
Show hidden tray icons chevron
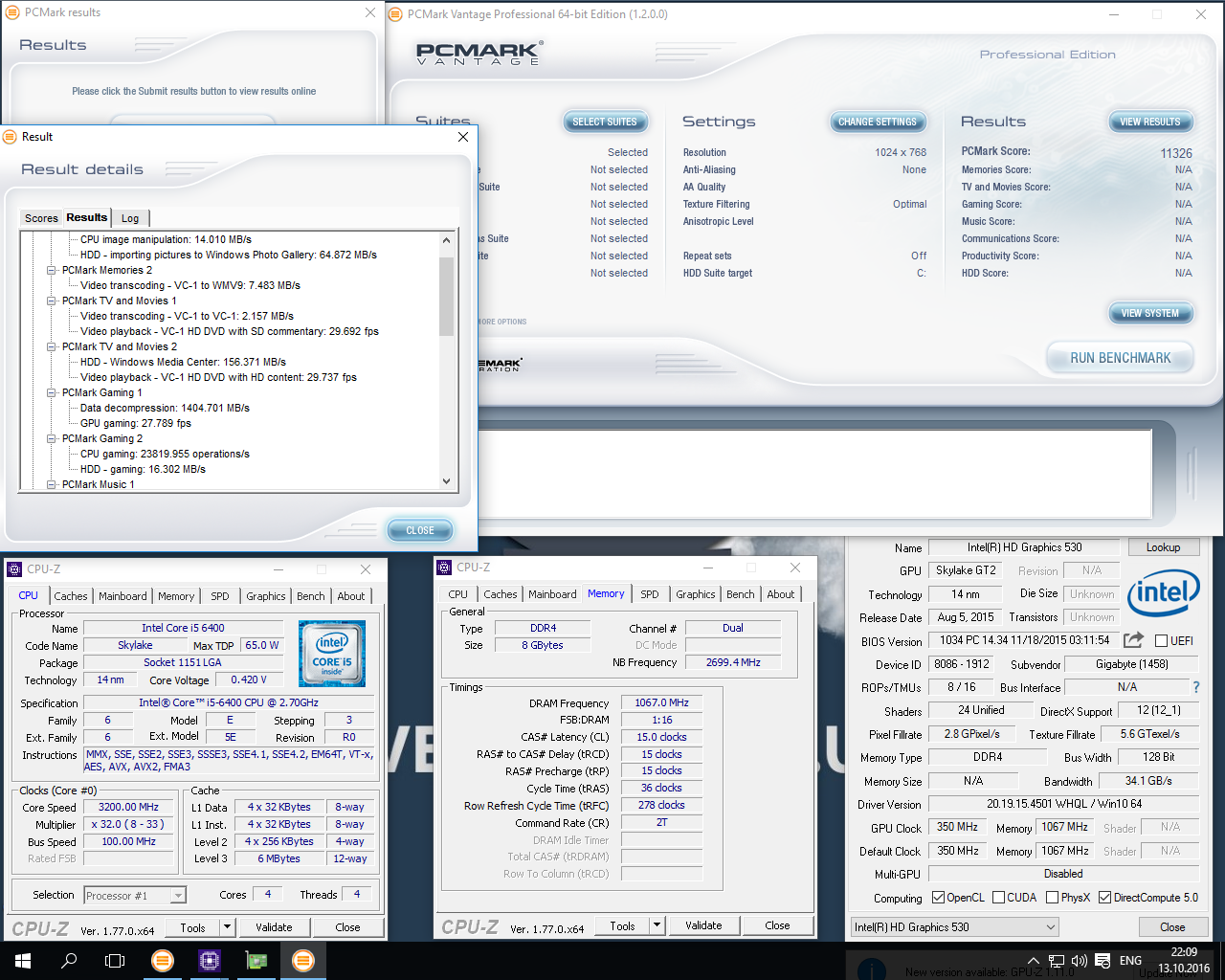pyautogui.click(x=1033, y=961)
